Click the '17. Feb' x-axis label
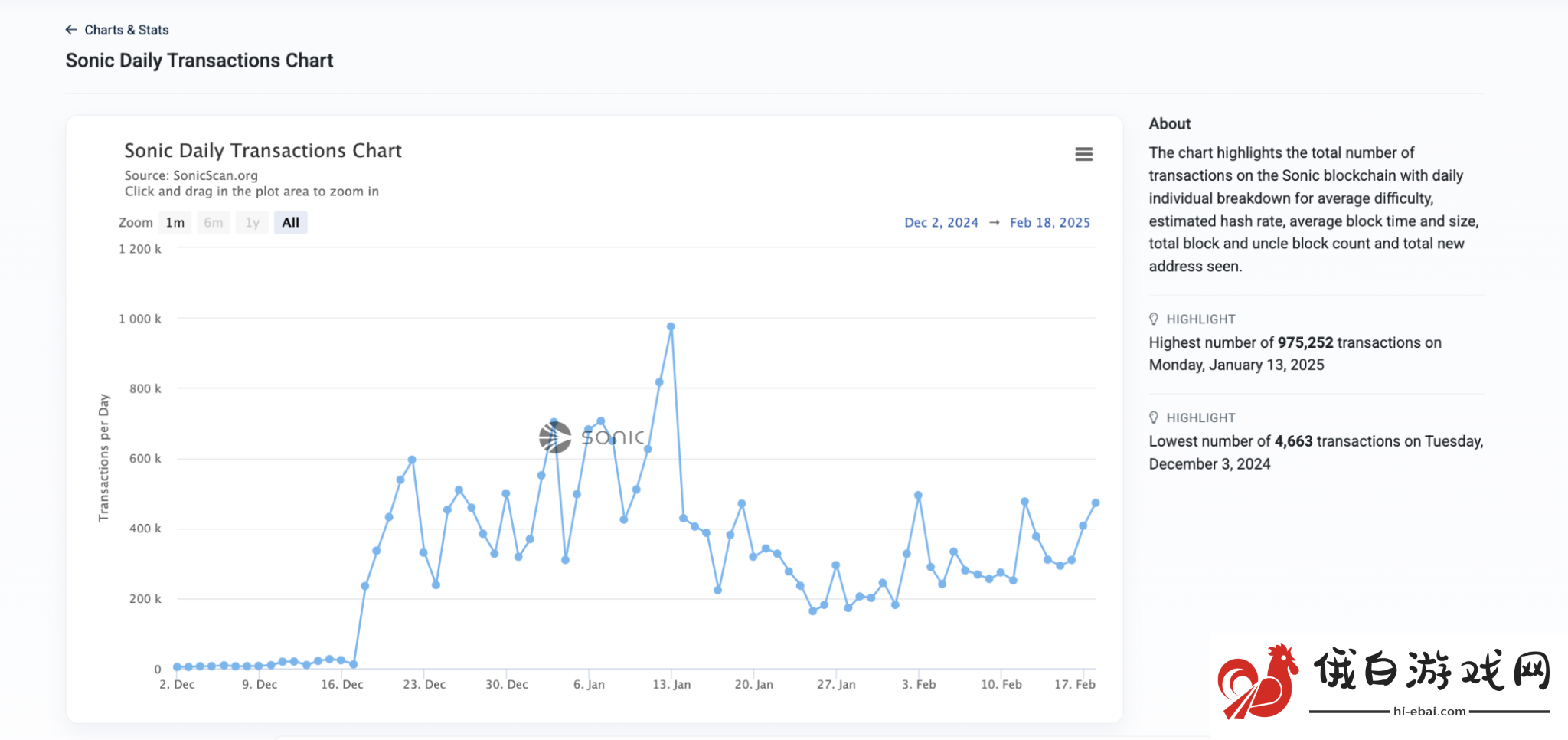This screenshot has height=740, width=1568. (1075, 685)
